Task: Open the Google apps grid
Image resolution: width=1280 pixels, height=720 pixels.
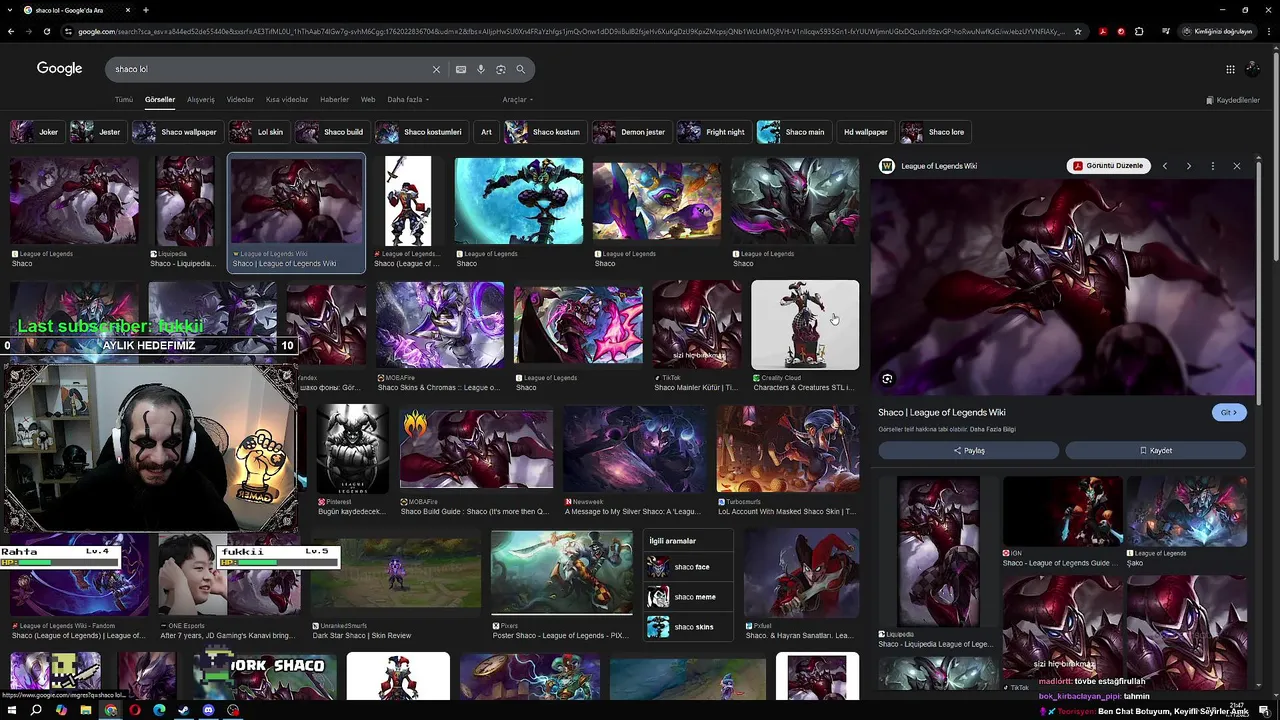Action: (x=1230, y=69)
